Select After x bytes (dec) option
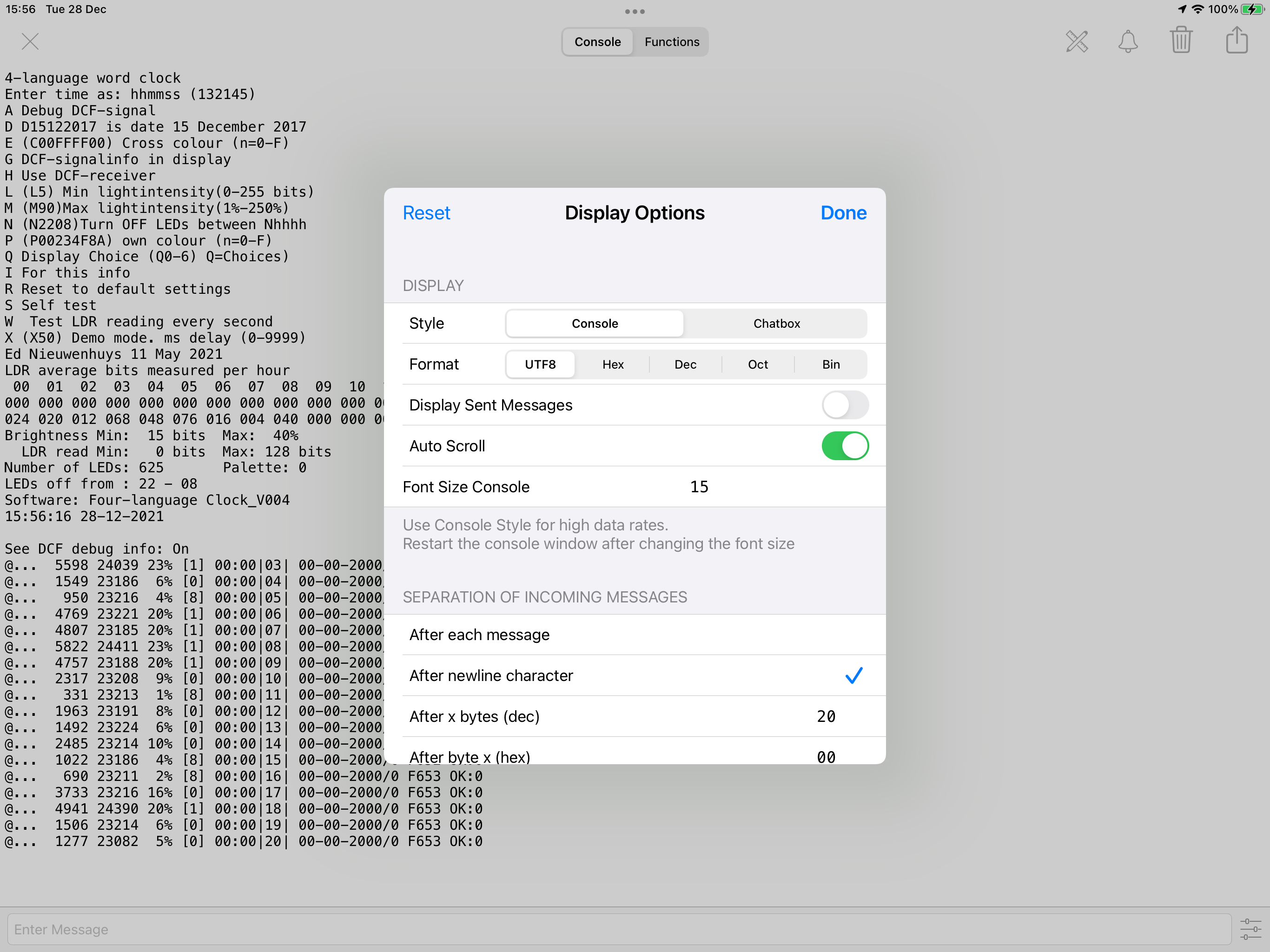This screenshot has height=952, width=1270. point(635,716)
